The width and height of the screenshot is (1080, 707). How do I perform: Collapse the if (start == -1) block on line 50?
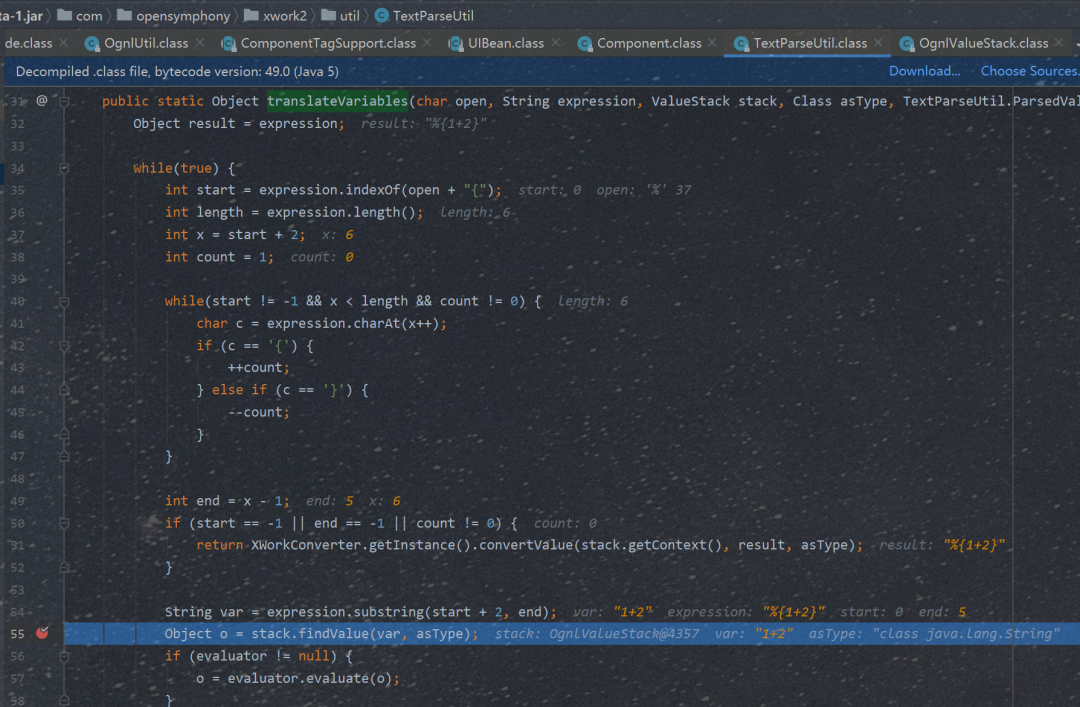64,524
